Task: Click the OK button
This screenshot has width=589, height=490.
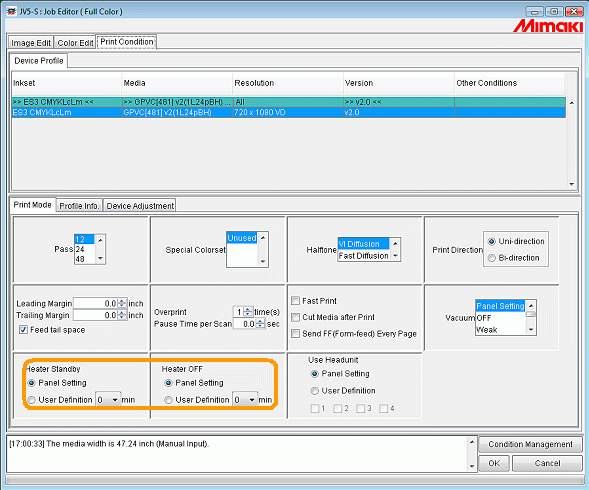Action: pos(494,463)
